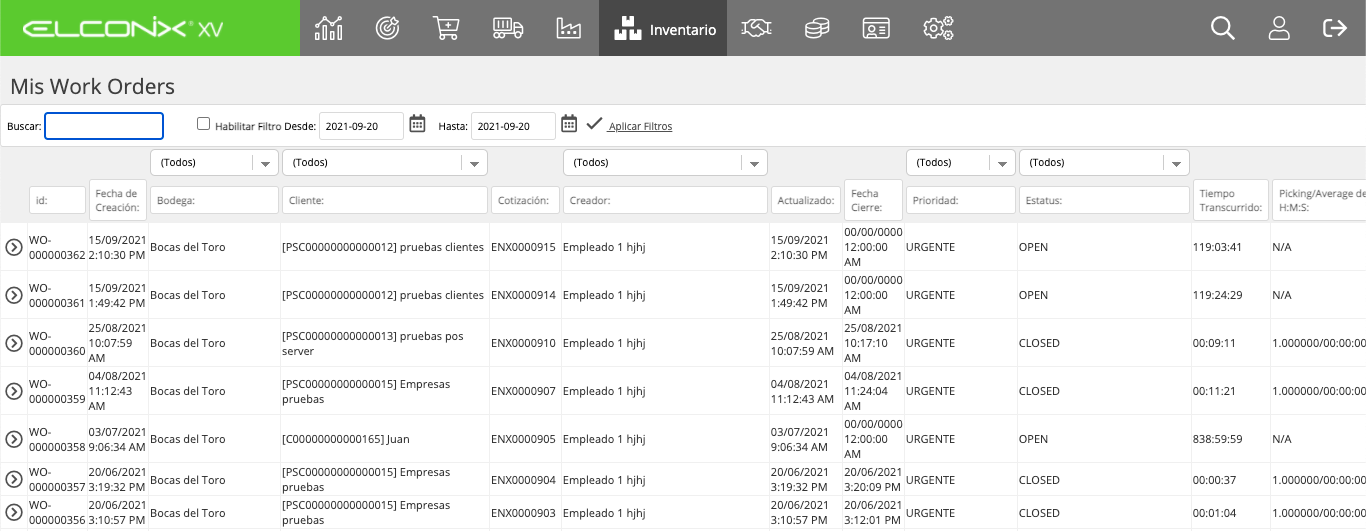
Task: Open the analytics chart icon in navbar
Action: click(x=328, y=28)
